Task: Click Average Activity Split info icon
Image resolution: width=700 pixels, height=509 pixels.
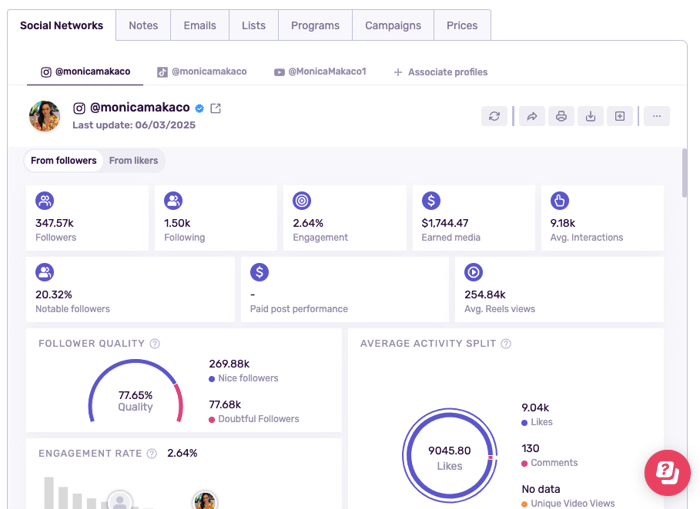Action: click(x=506, y=344)
